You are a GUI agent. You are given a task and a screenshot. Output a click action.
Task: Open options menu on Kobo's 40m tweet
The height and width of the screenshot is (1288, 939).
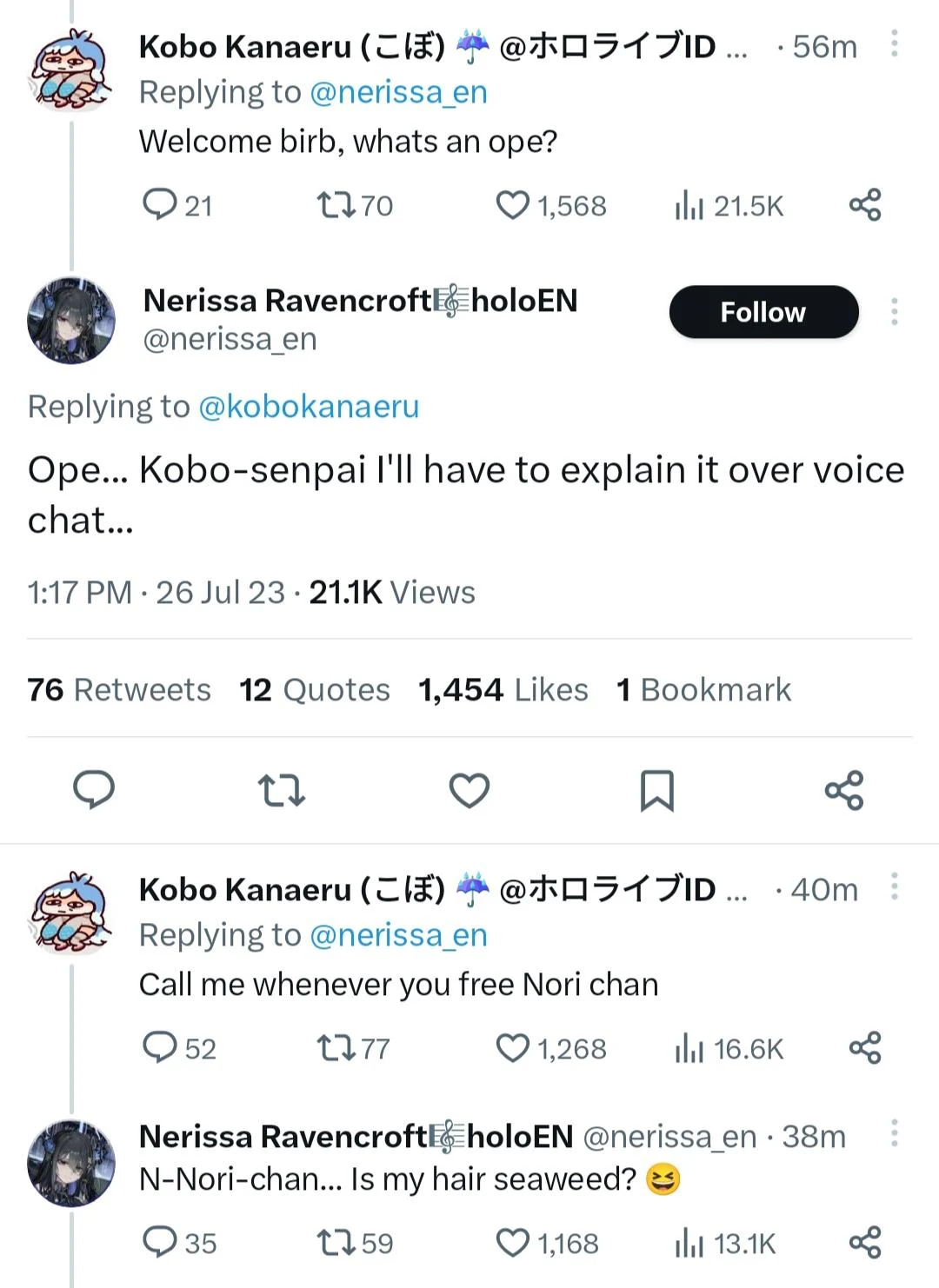895,886
